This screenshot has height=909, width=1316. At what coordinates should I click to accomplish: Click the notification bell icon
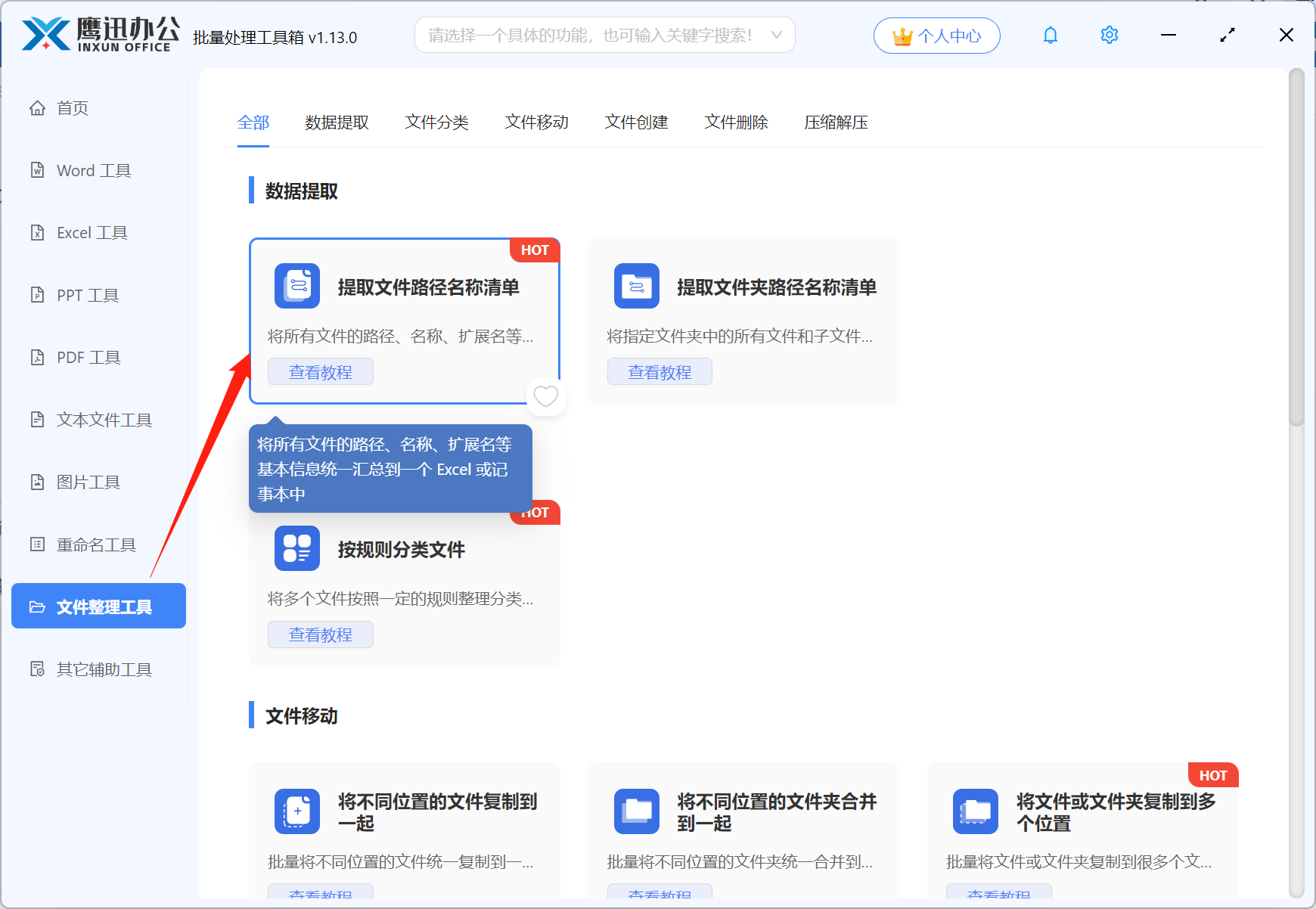[1050, 35]
